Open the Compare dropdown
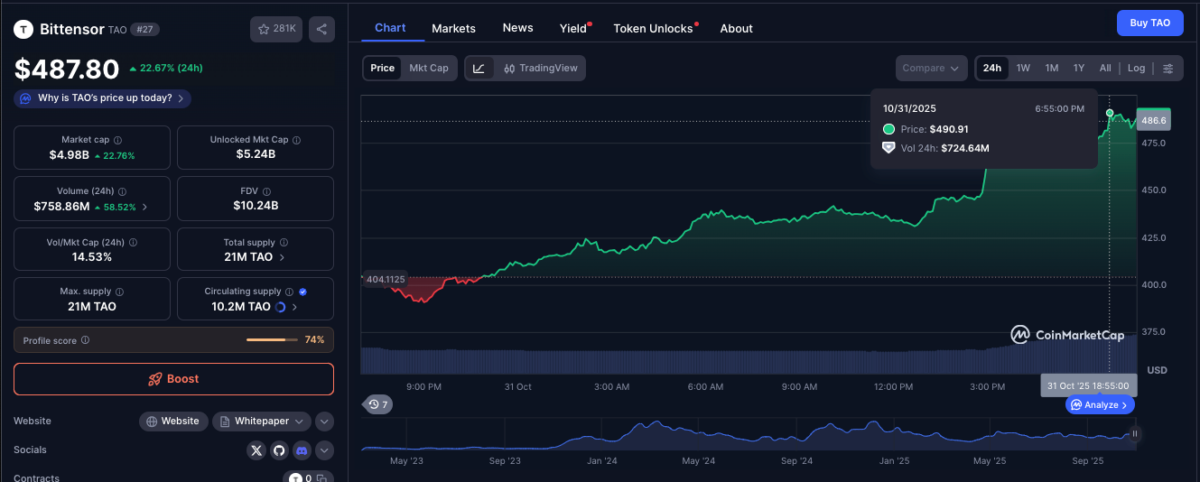Viewport: 1200px width, 482px height. click(931, 68)
